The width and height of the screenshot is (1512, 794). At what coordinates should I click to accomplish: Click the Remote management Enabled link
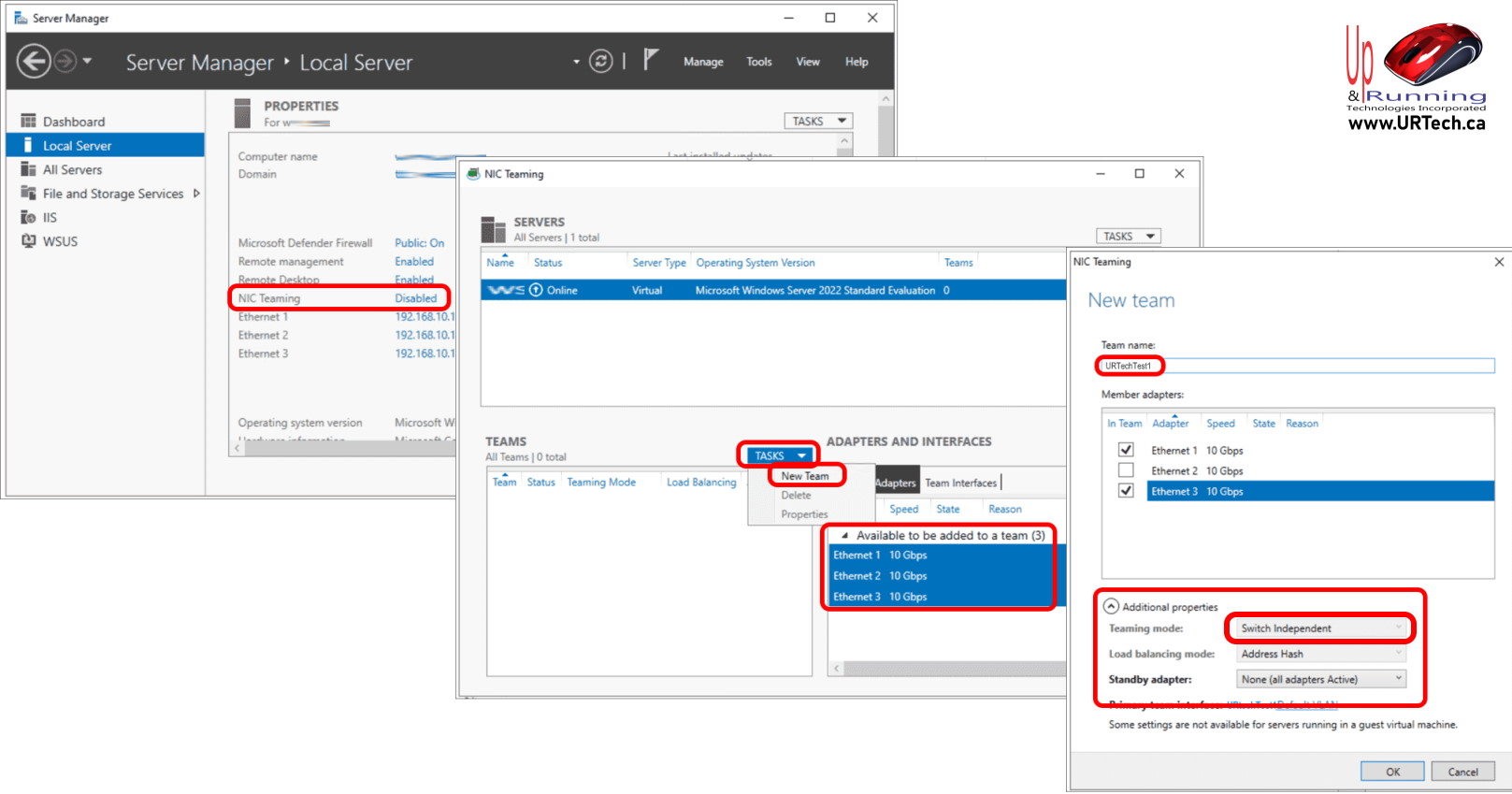pos(414,262)
